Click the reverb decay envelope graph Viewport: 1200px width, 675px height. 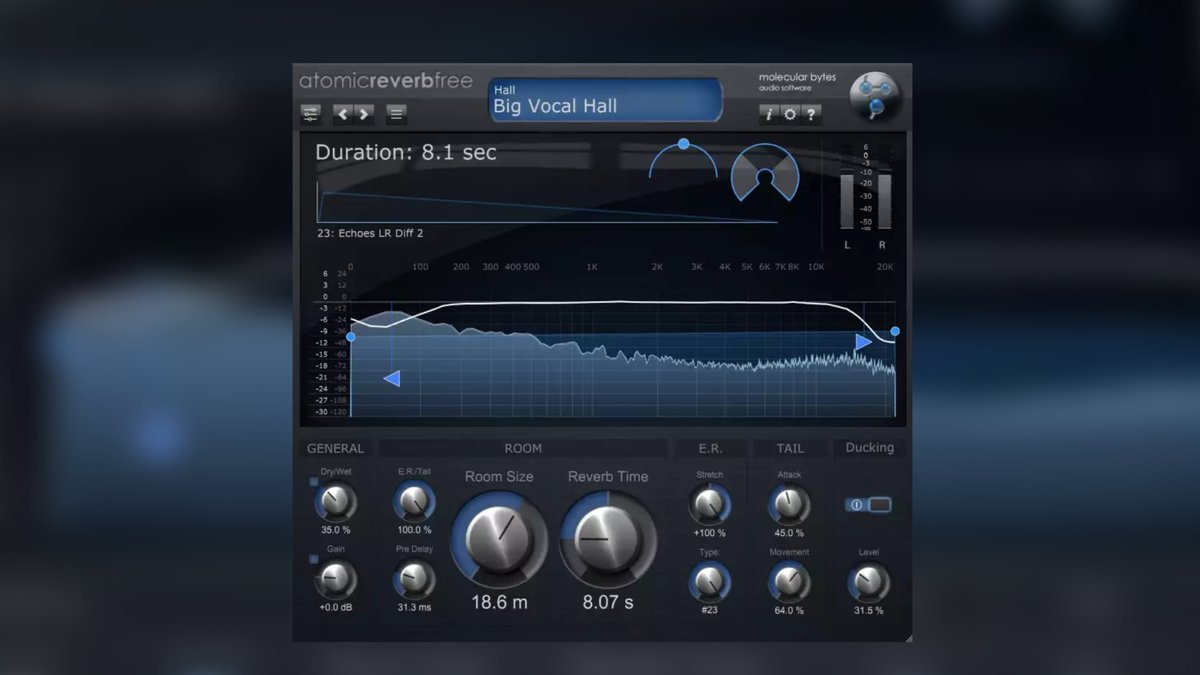[547, 202]
